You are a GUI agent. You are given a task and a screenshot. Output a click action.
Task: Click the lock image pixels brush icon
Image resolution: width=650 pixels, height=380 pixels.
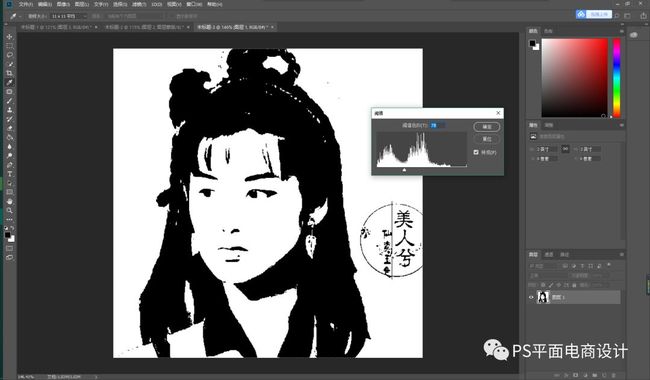(x=551, y=285)
